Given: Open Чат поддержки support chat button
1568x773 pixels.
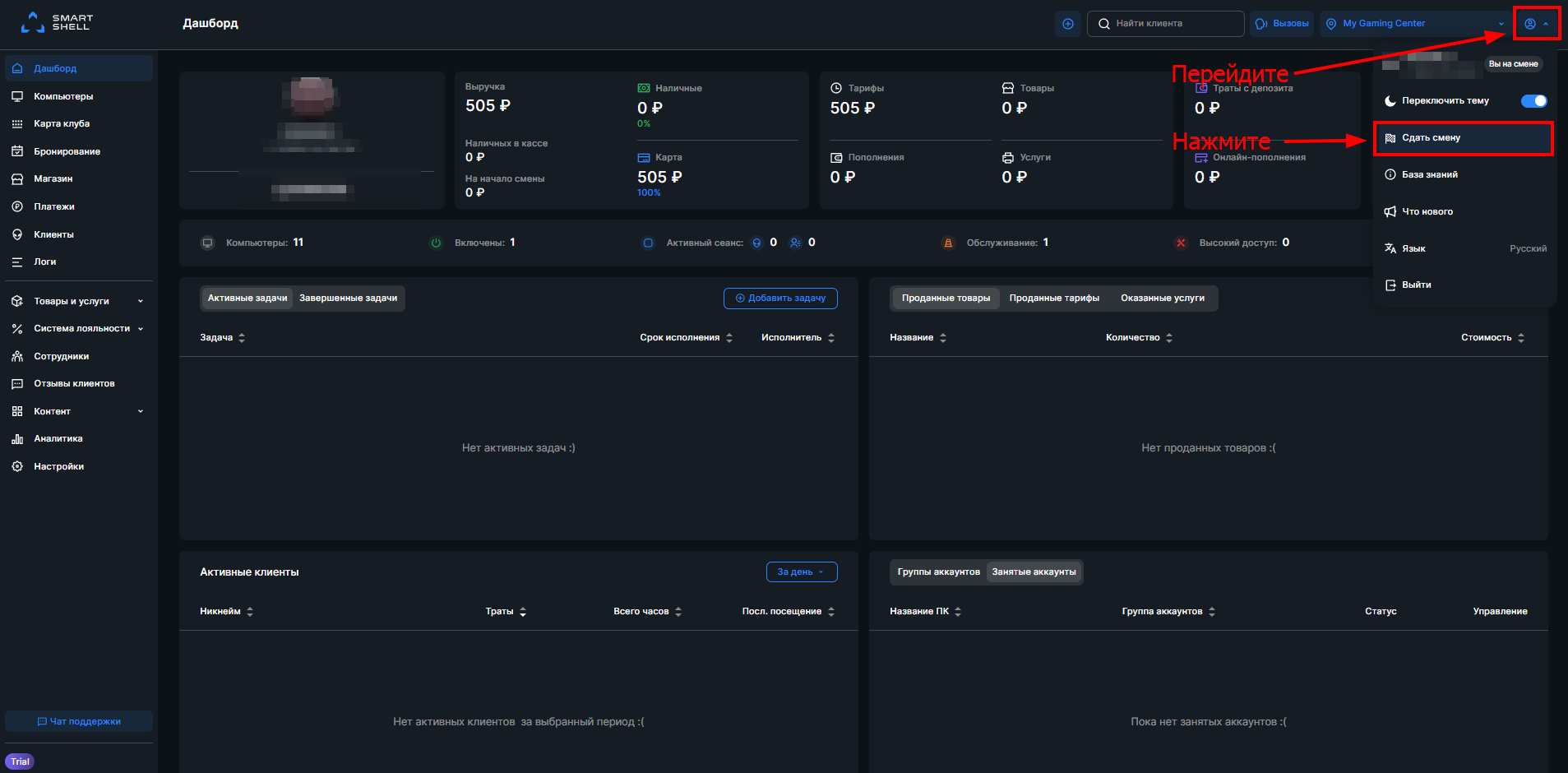Looking at the screenshot, I should click(x=79, y=721).
